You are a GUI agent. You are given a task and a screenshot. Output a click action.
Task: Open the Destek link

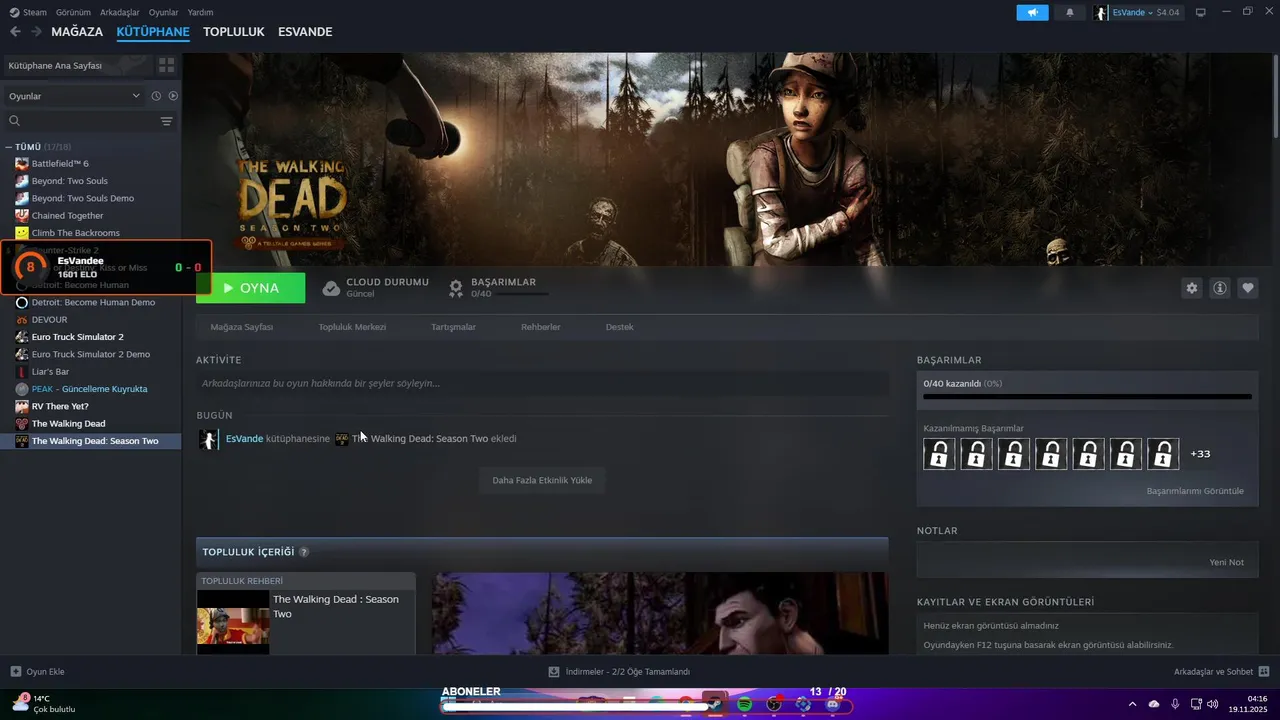click(x=620, y=327)
